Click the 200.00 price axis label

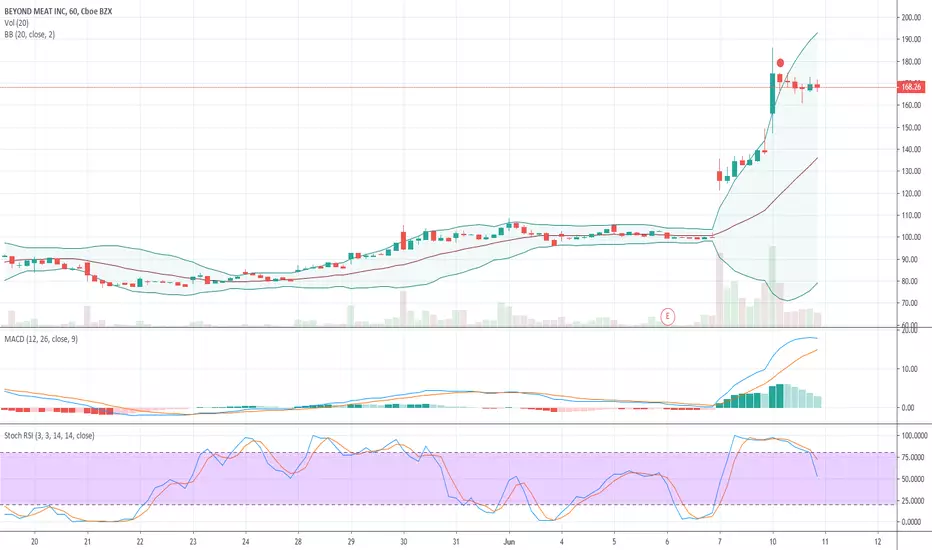(911, 18)
